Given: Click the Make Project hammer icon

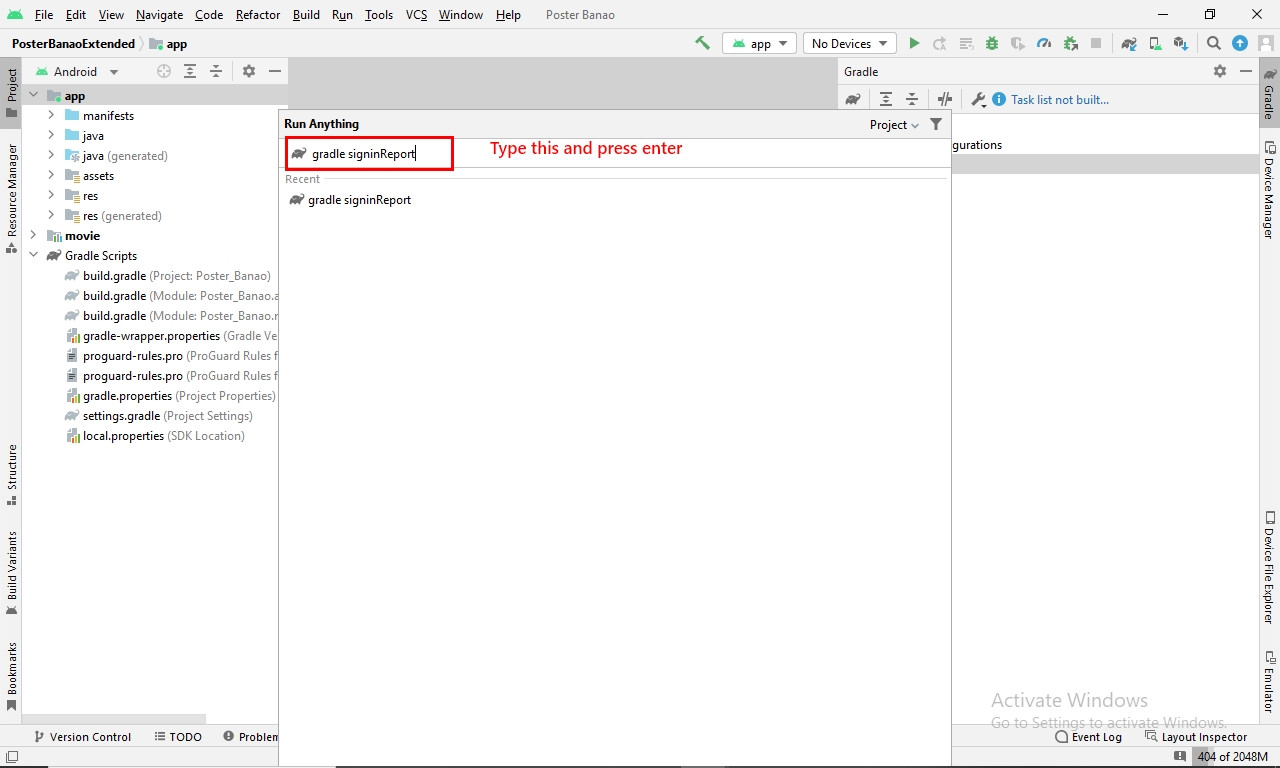Looking at the screenshot, I should pyautogui.click(x=702, y=44).
